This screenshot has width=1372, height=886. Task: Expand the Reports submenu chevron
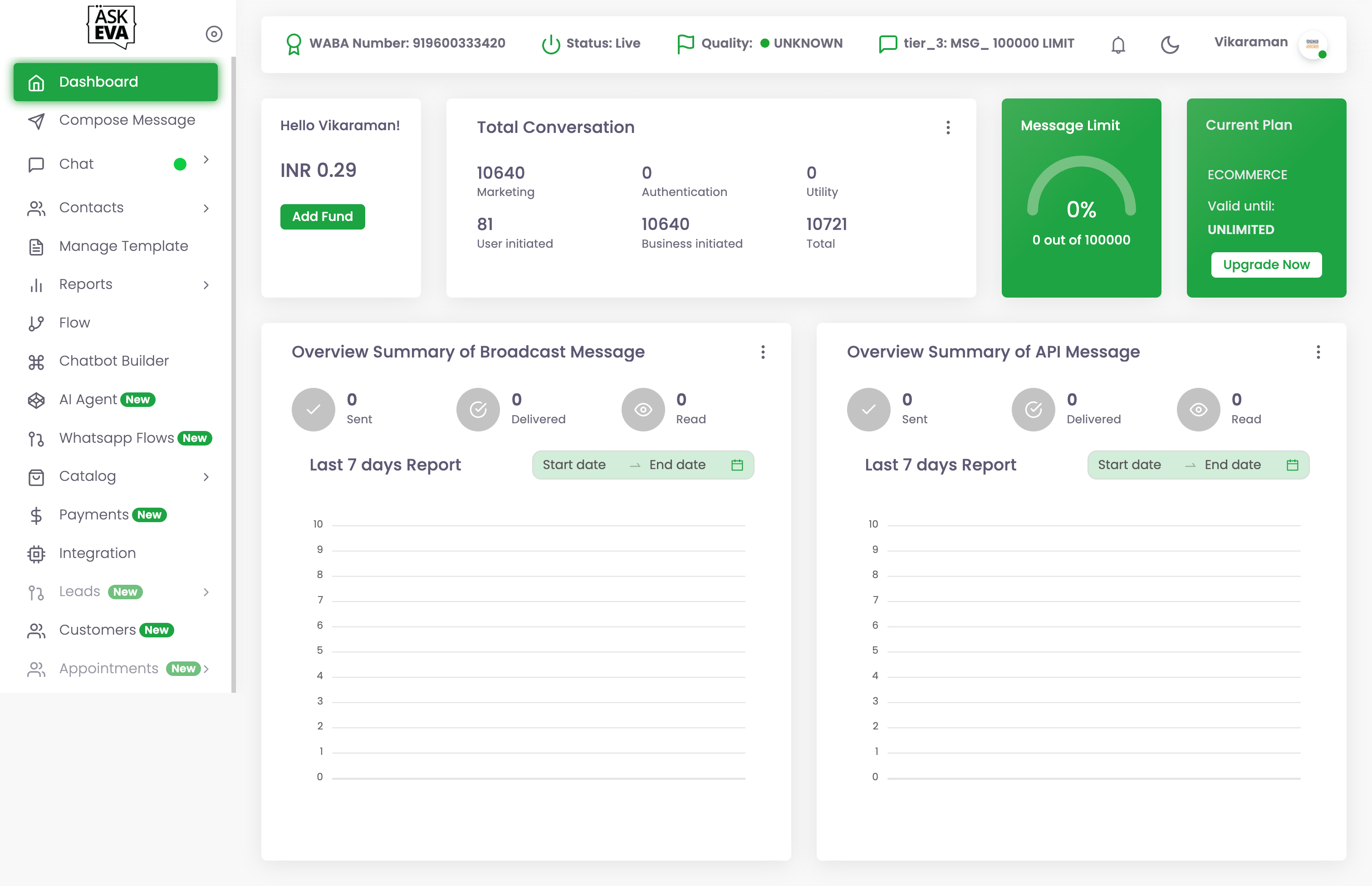tap(206, 285)
